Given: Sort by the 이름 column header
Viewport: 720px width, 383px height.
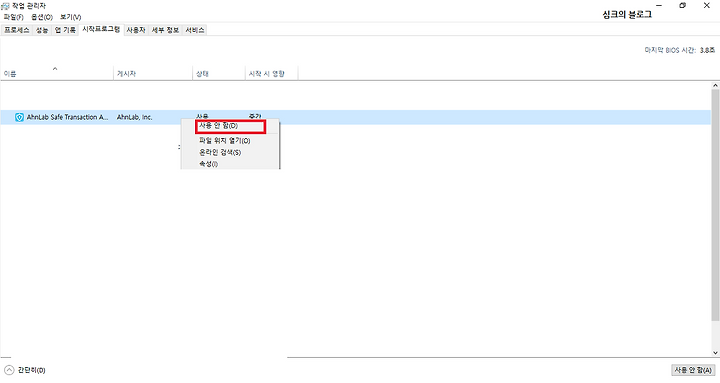Looking at the screenshot, I should click(x=56, y=73).
